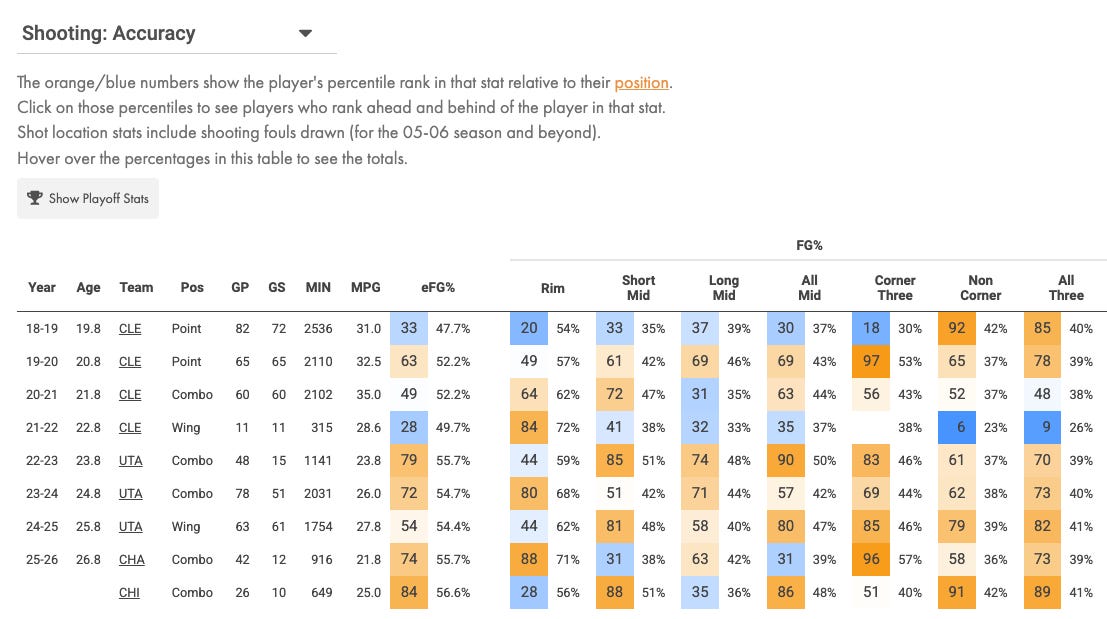
Task: Click the Short Mid column header
Action: [x=638, y=288]
